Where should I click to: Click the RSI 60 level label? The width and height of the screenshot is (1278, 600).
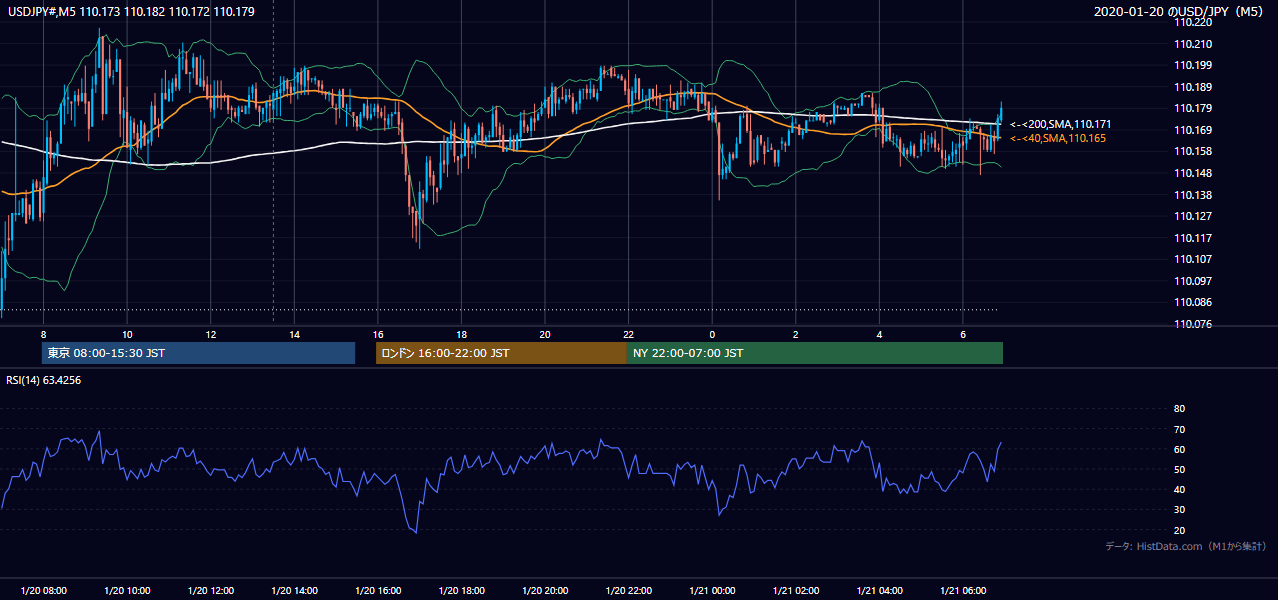point(1179,449)
